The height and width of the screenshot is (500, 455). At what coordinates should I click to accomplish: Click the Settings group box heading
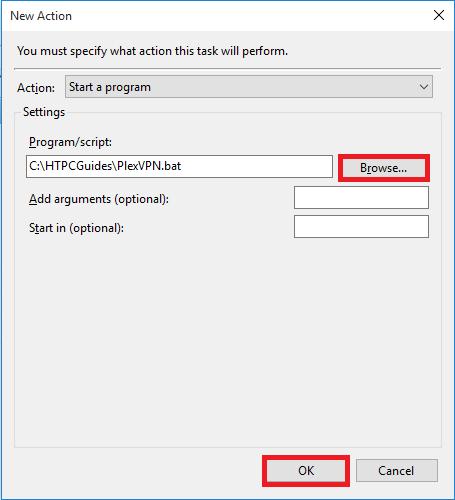(44, 112)
